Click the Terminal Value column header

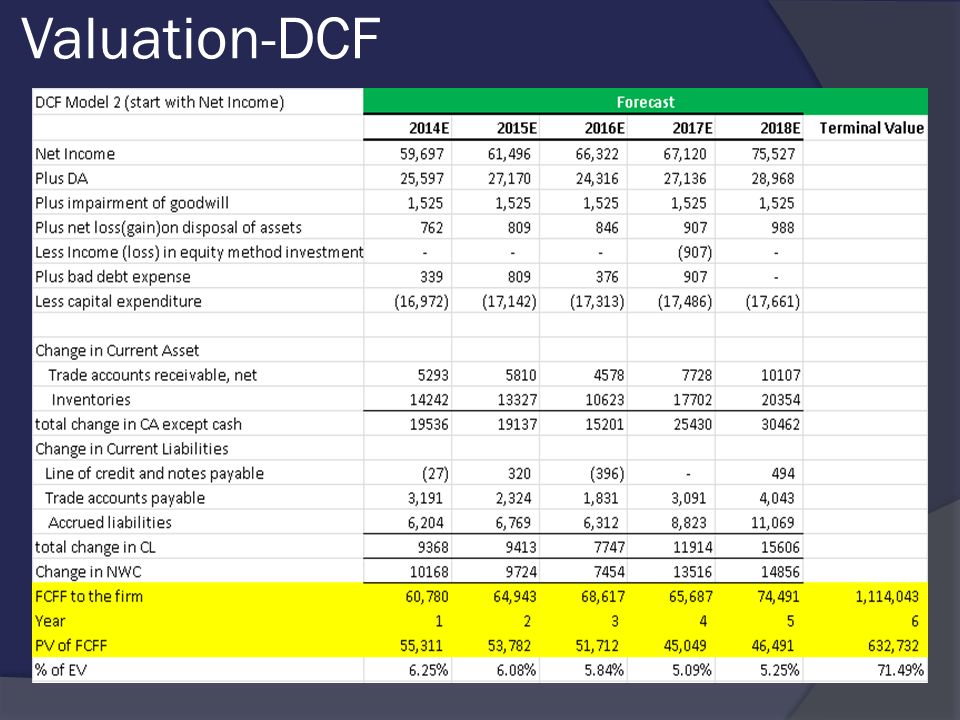coord(871,128)
